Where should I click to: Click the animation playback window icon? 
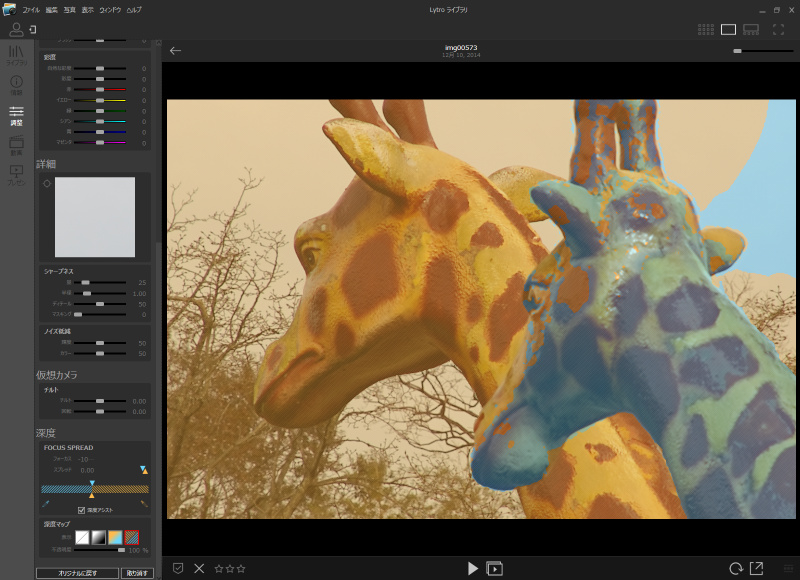pyautogui.click(x=494, y=568)
